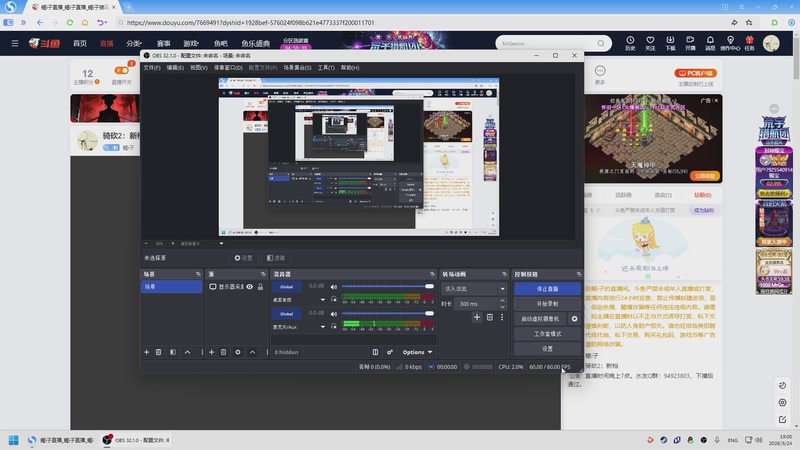
Task: Toggle the lock on the display capture source
Action: point(260,287)
